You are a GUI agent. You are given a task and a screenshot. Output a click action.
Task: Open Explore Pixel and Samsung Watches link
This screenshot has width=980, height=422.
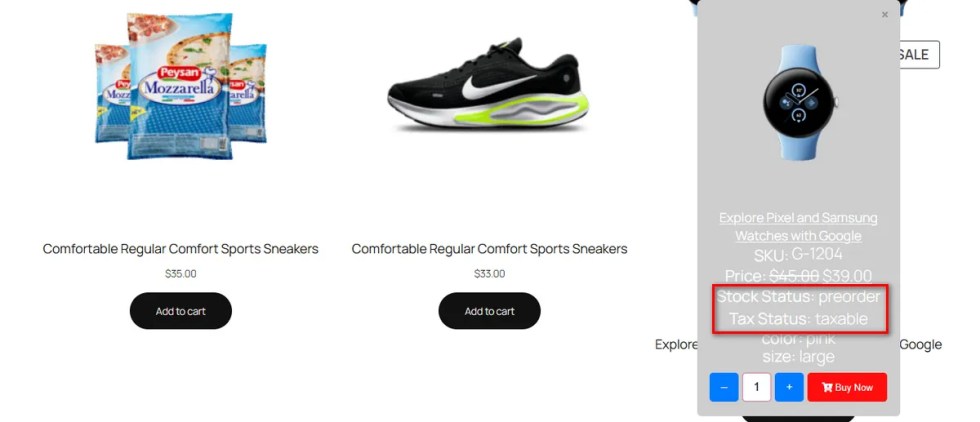tap(798, 227)
